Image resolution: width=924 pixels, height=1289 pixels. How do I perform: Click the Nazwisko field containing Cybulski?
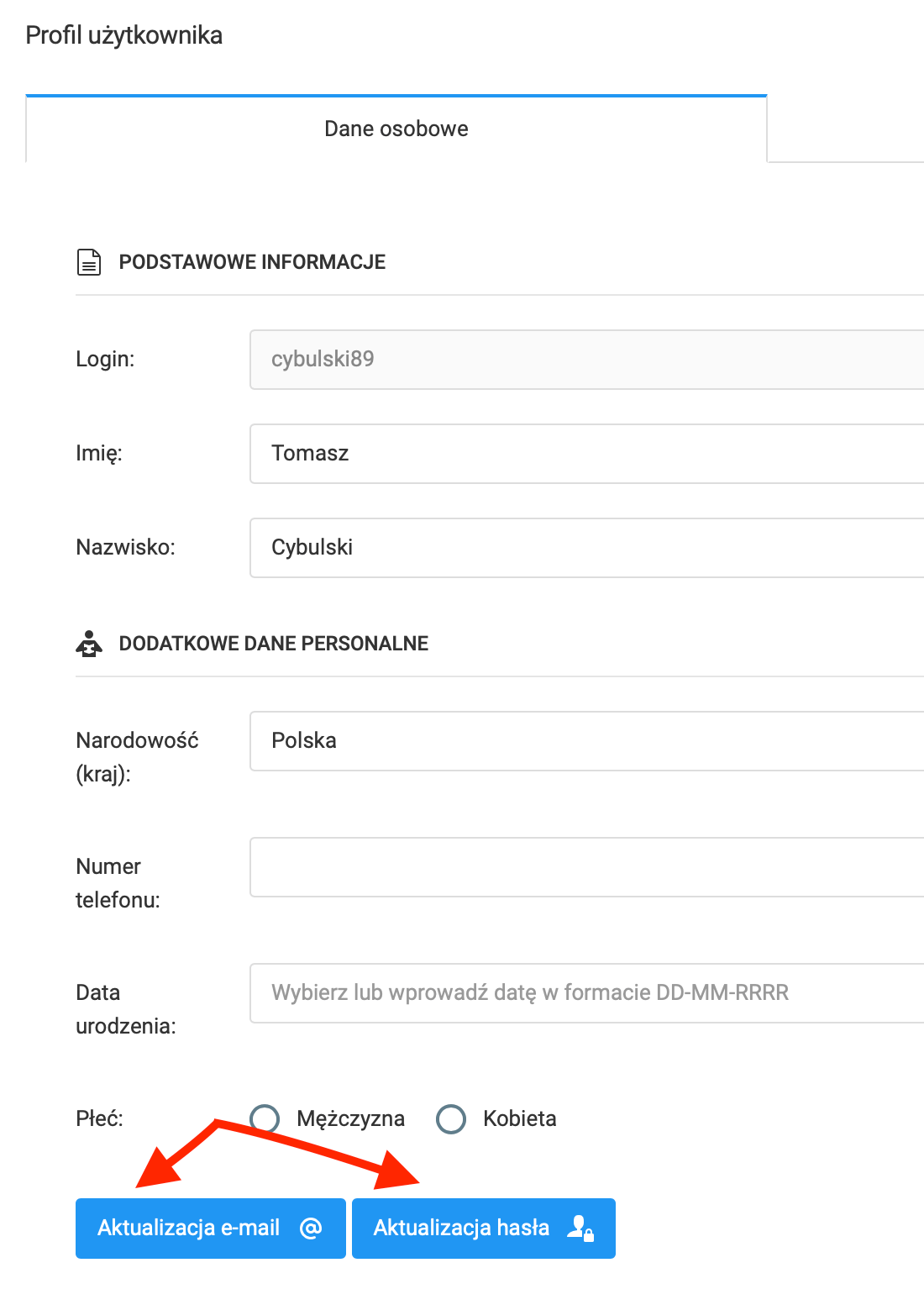pyautogui.click(x=586, y=547)
